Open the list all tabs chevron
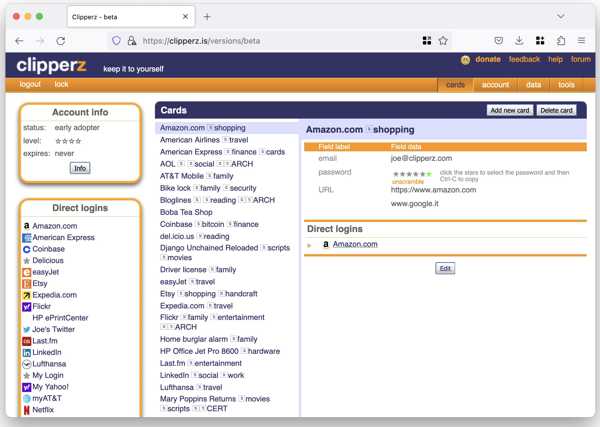600x427 pixels. pyautogui.click(x=561, y=16)
